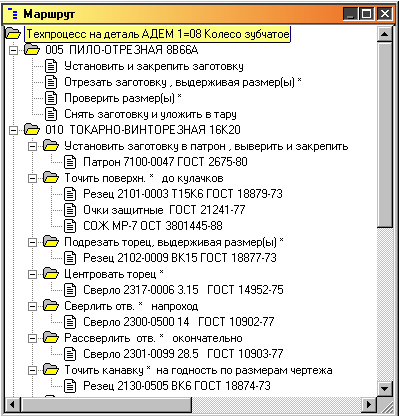This screenshot has width=399, height=416.
Task: Collapse Установить заготовку в патрон node
Action: (32, 146)
